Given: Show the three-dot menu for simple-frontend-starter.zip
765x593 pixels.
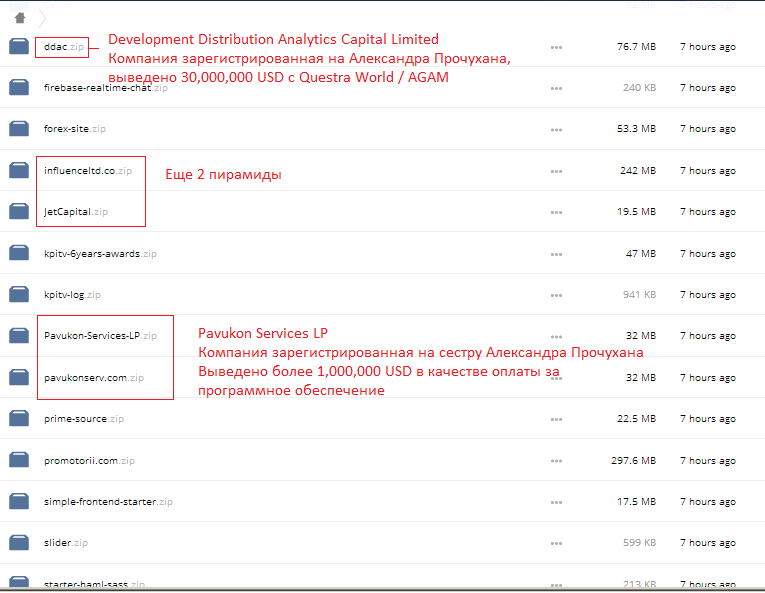Looking at the screenshot, I should (556, 502).
